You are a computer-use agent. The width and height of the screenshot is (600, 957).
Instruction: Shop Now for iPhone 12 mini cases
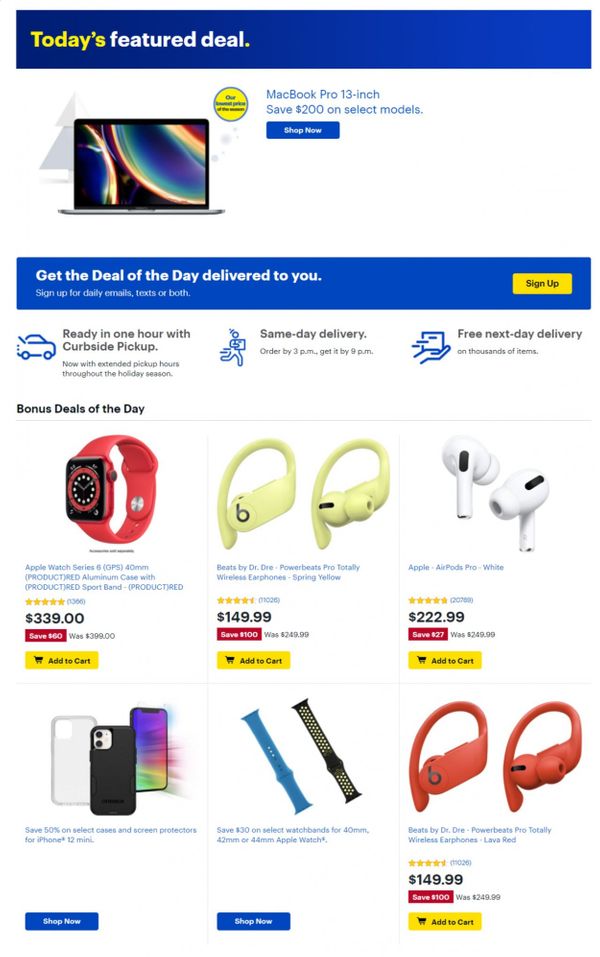click(62, 921)
